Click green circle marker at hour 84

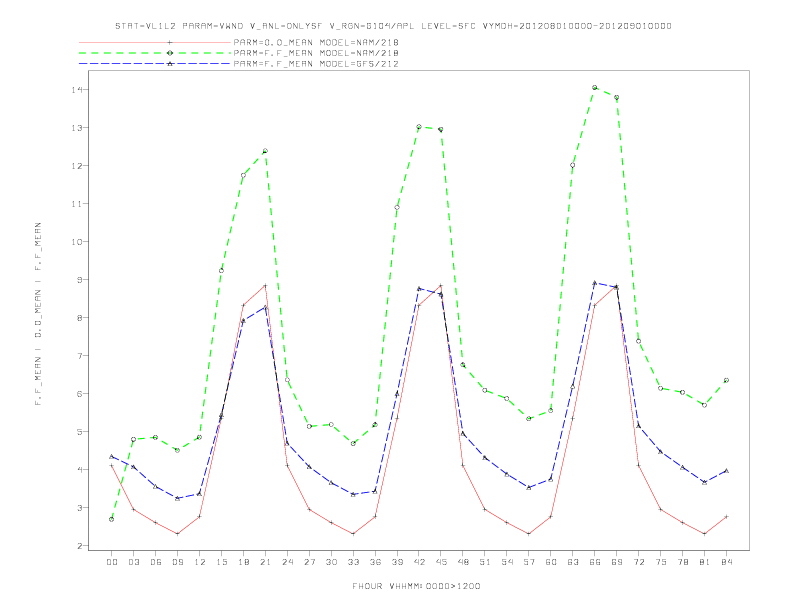click(726, 380)
